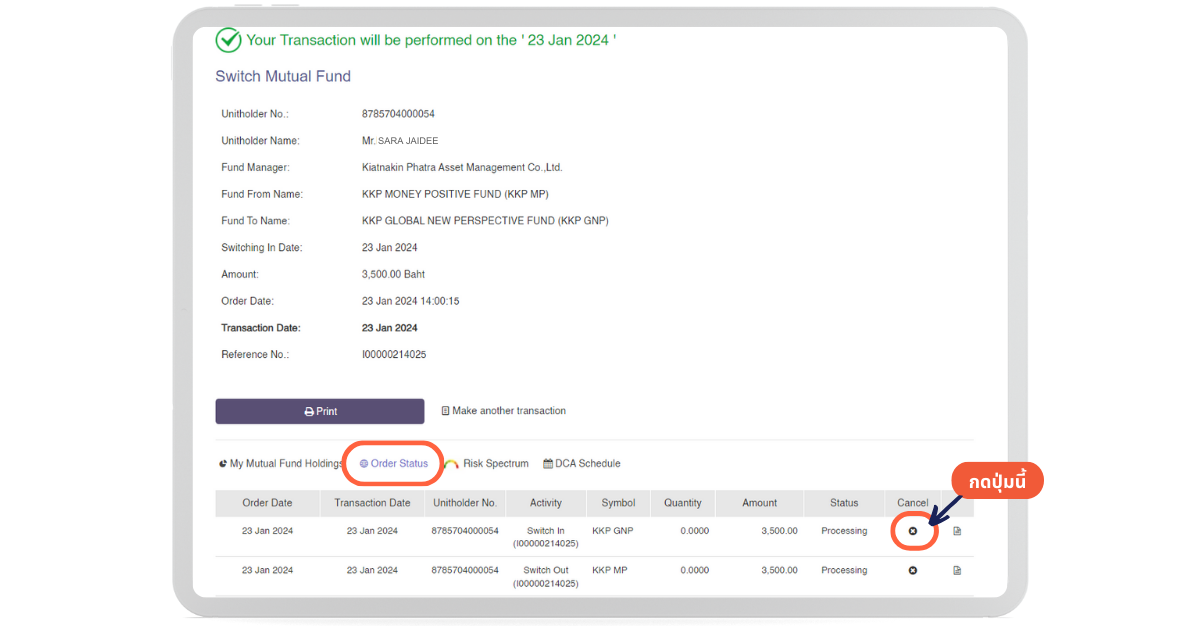1200x630 pixels.
Task: Cancel the Switch In KKP GNP order
Action: (912, 531)
